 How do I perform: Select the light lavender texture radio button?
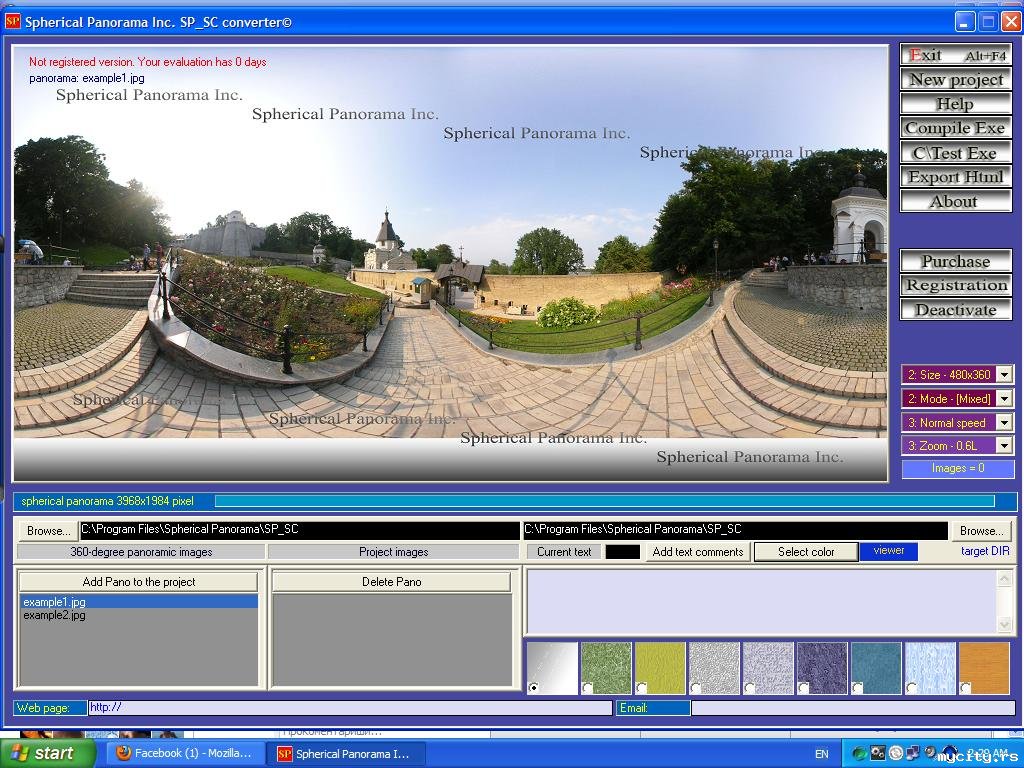pos(750,687)
